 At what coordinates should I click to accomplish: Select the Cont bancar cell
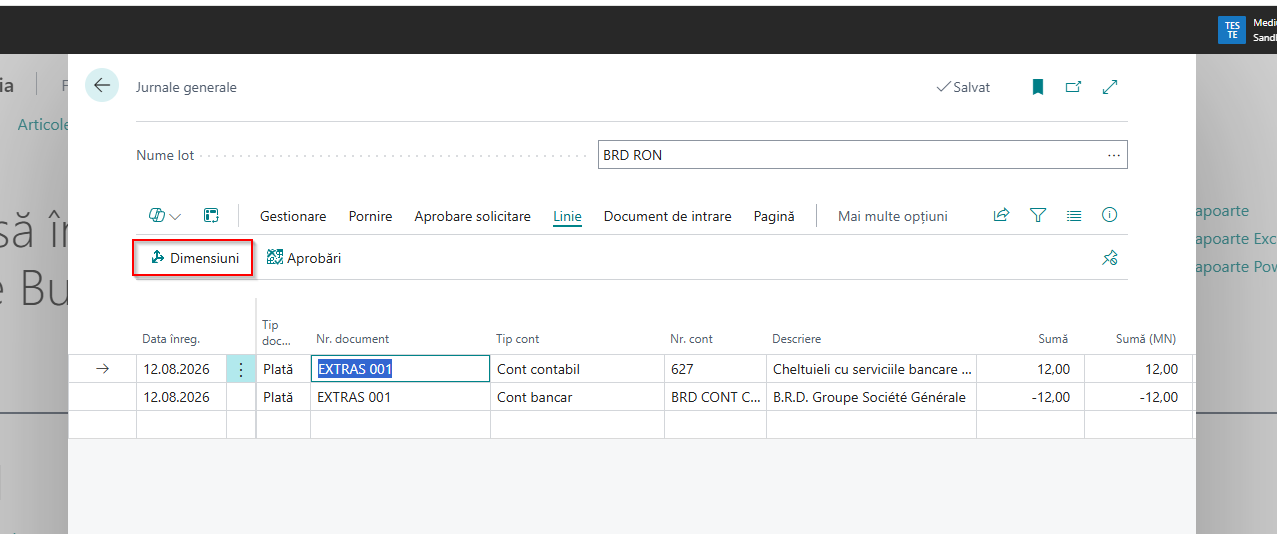tap(577, 397)
